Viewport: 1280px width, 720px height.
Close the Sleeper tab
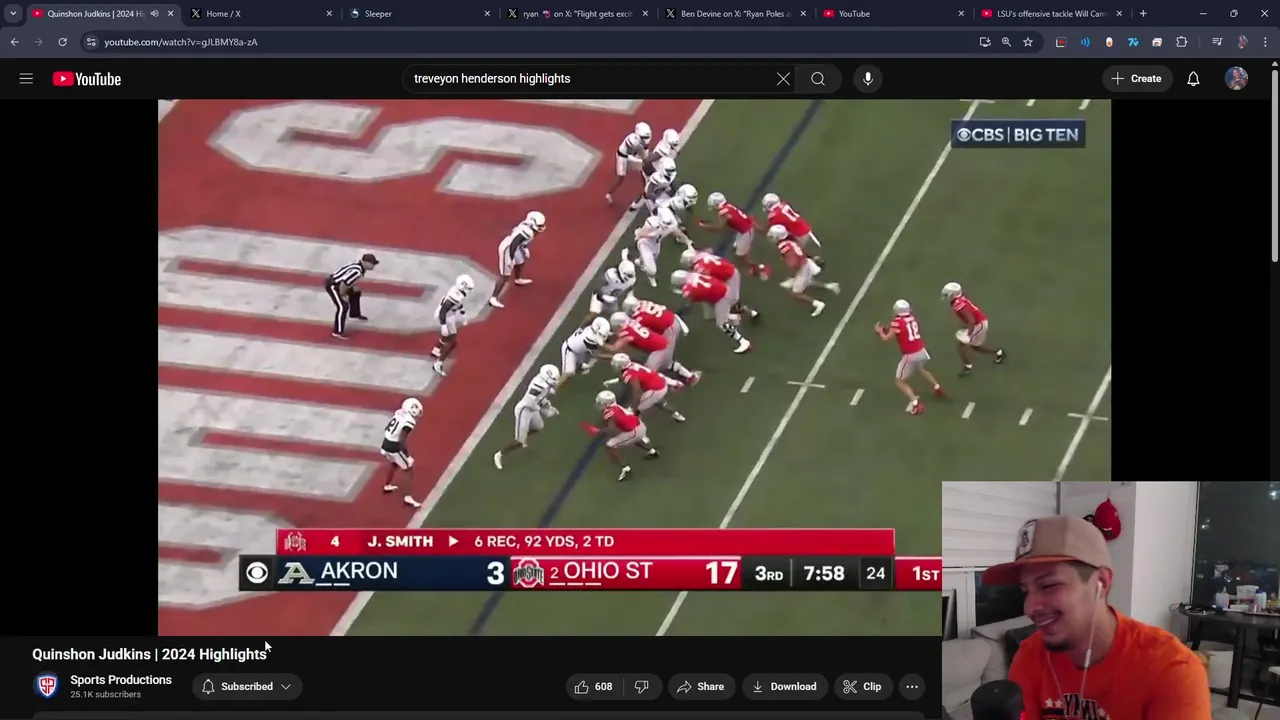tap(487, 14)
